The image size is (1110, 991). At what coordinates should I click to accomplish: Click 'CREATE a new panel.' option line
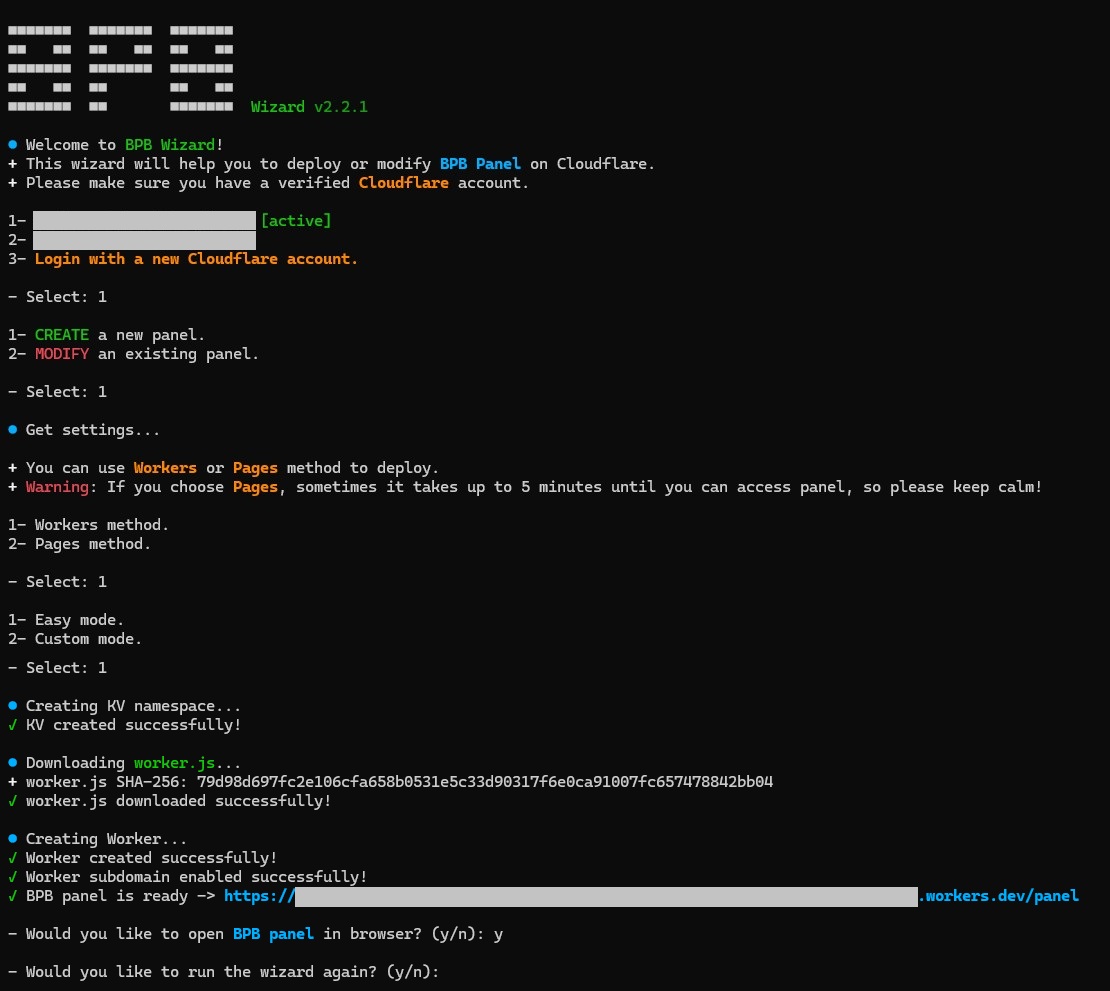click(x=106, y=335)
